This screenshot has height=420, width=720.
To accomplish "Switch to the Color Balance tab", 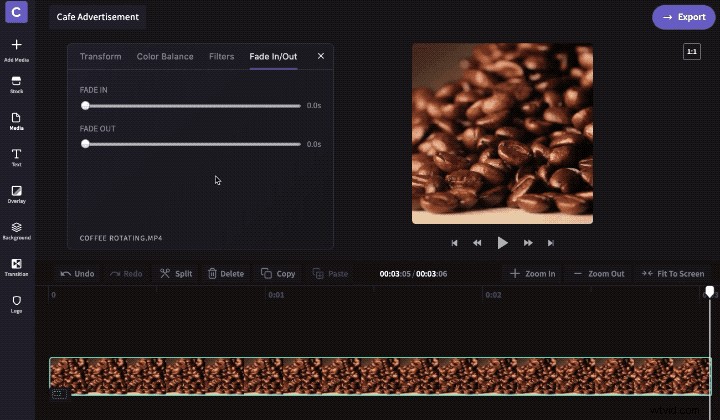I will click(165, 56).
